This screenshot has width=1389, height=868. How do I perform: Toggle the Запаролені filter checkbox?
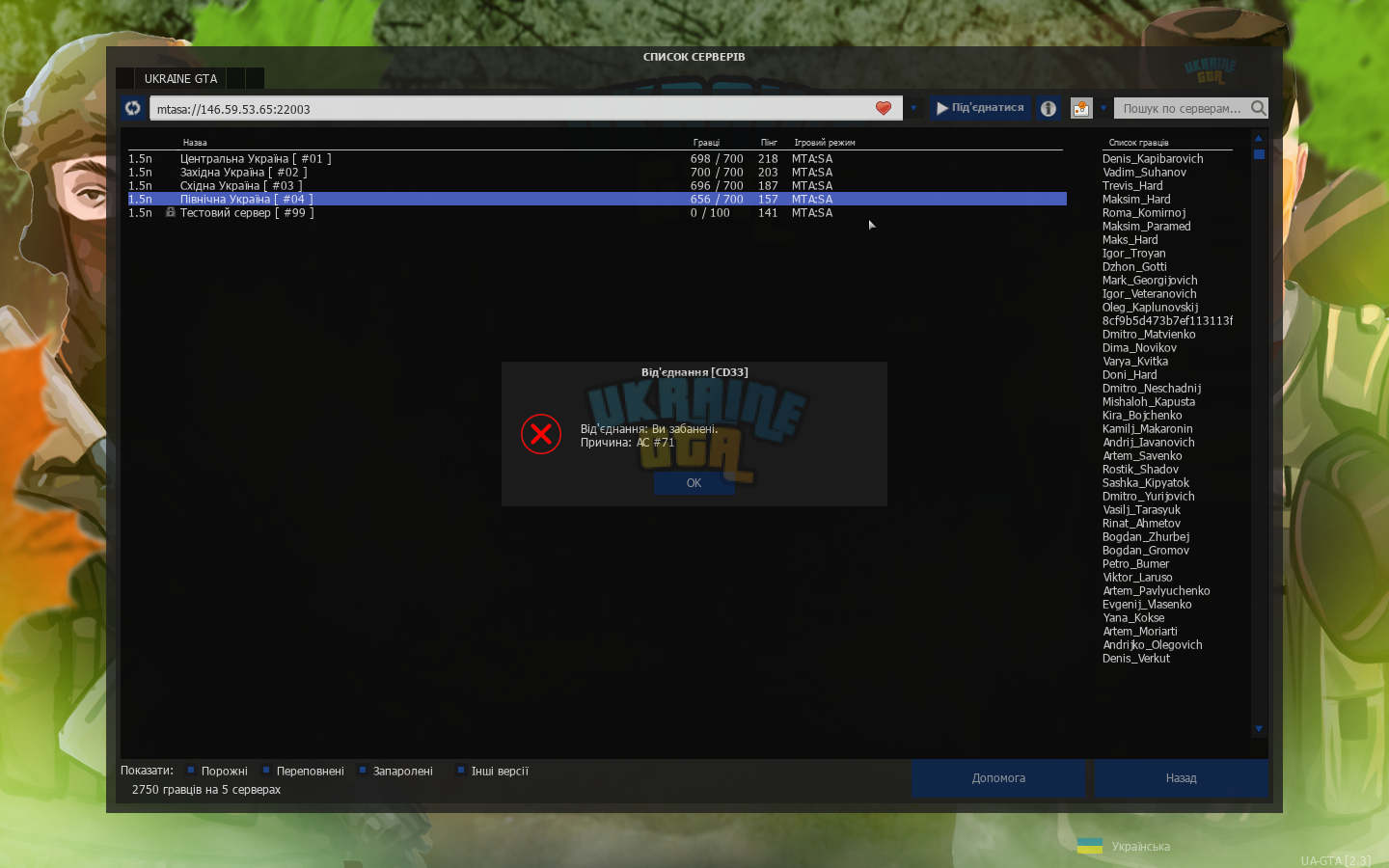pos(363,770)
